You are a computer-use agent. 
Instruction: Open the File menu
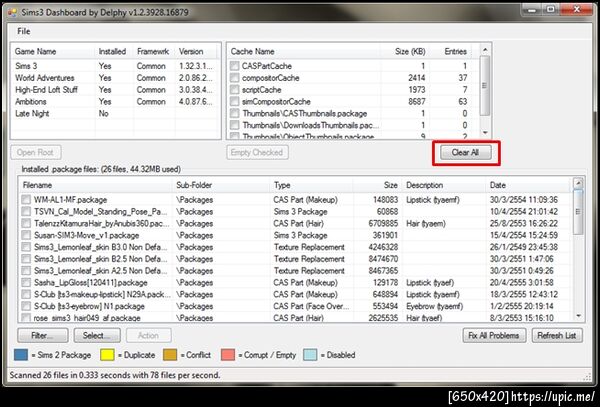click(x=23, y=31)
